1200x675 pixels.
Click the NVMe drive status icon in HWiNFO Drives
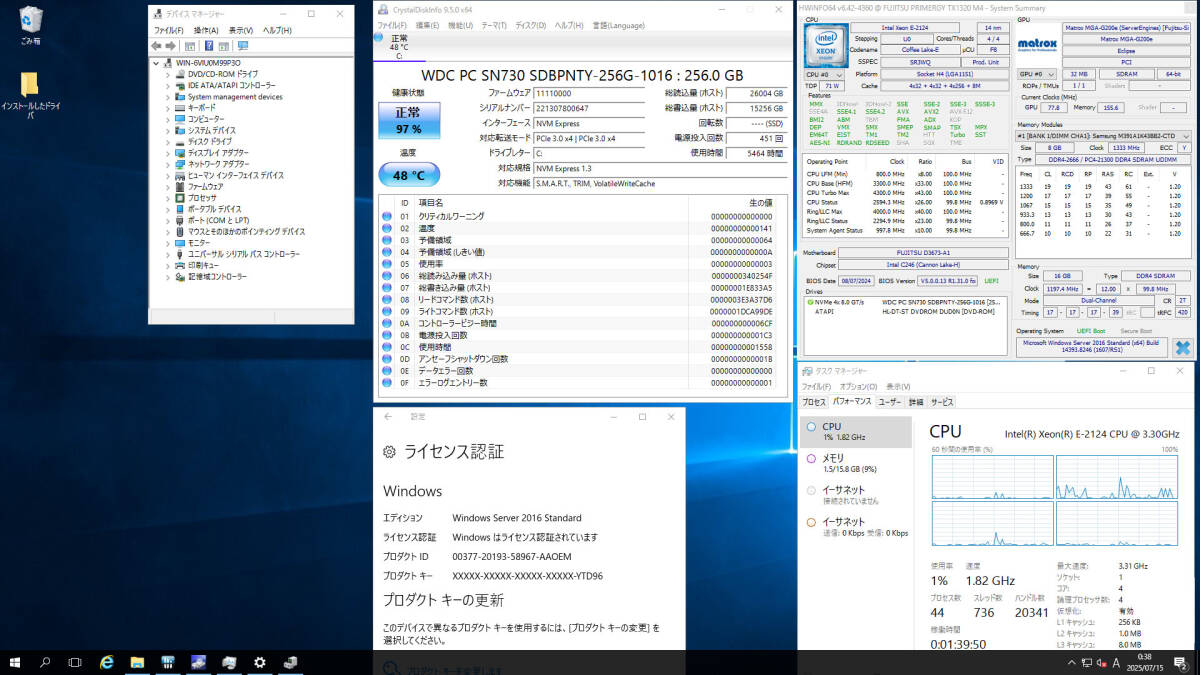click(x=810, y=301)
